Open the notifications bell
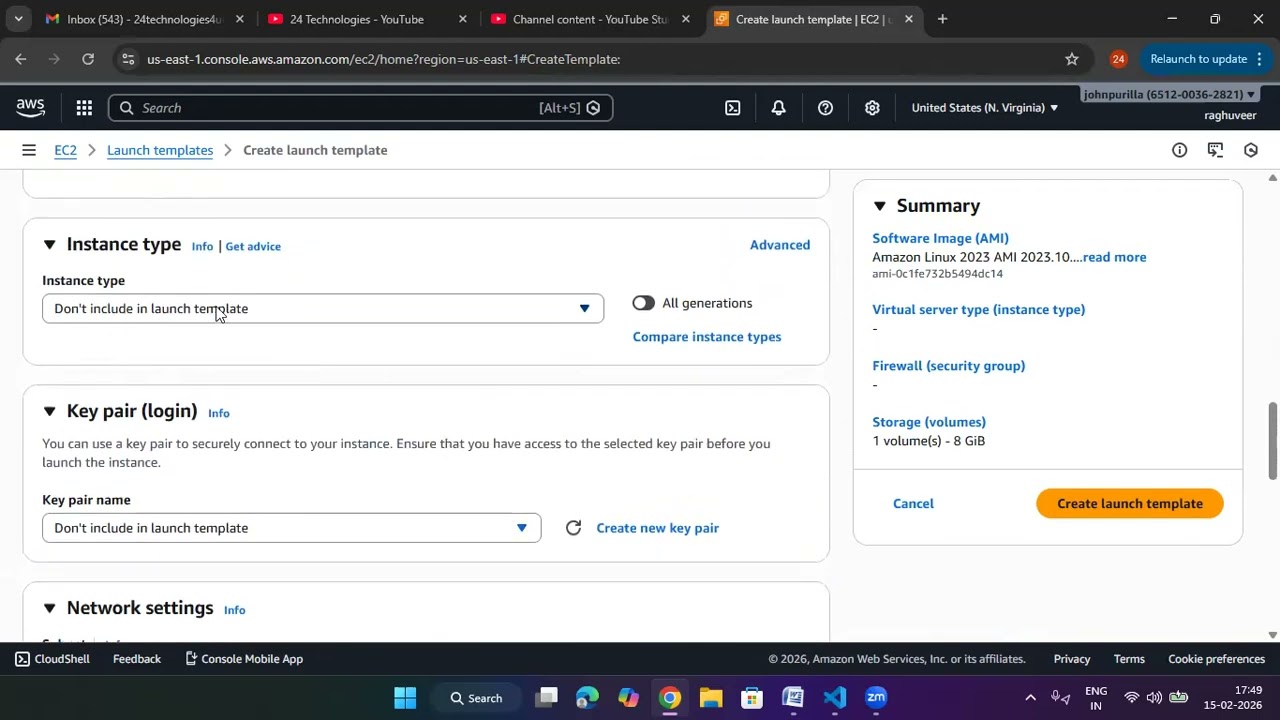 coord(778,108)
